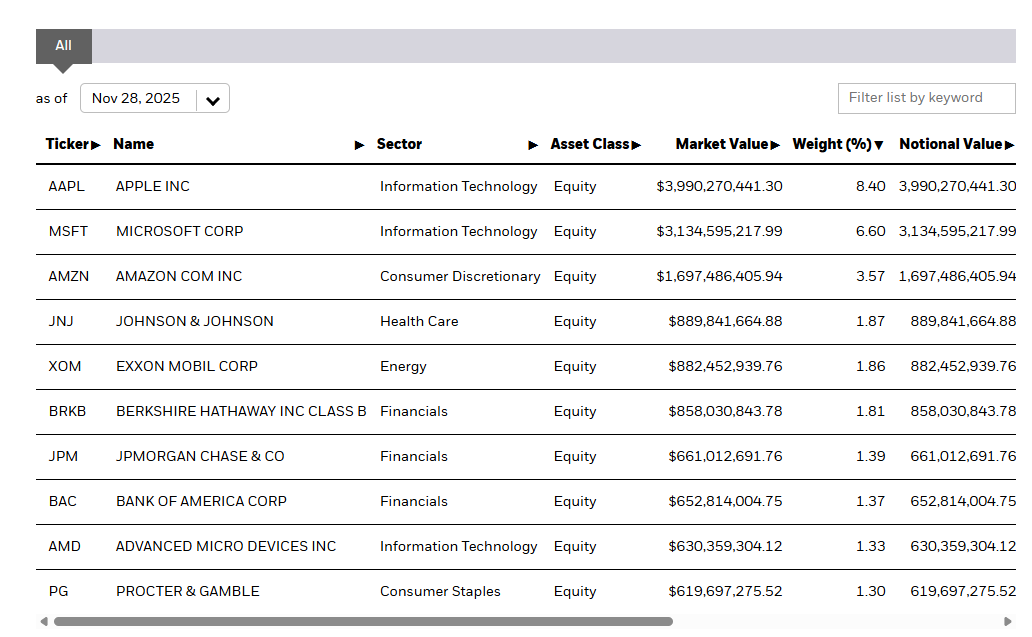Click the horizontal scrollbar thumb
Viewport: 1032px width, 637px height.
click(362, 622)
